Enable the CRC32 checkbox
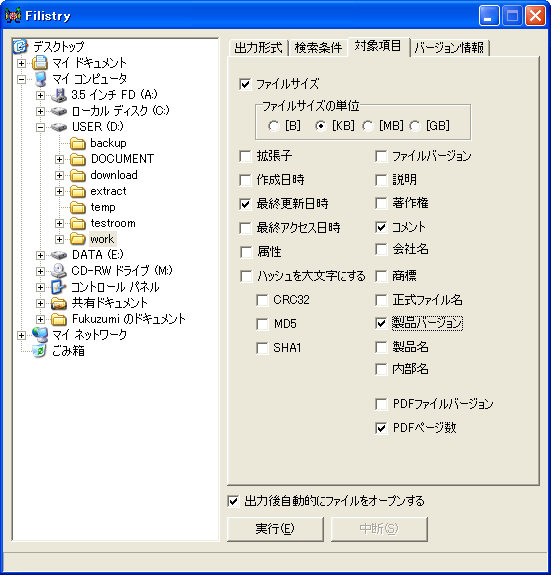The height and width of the screenshot is (575, 551). point(262,300)
